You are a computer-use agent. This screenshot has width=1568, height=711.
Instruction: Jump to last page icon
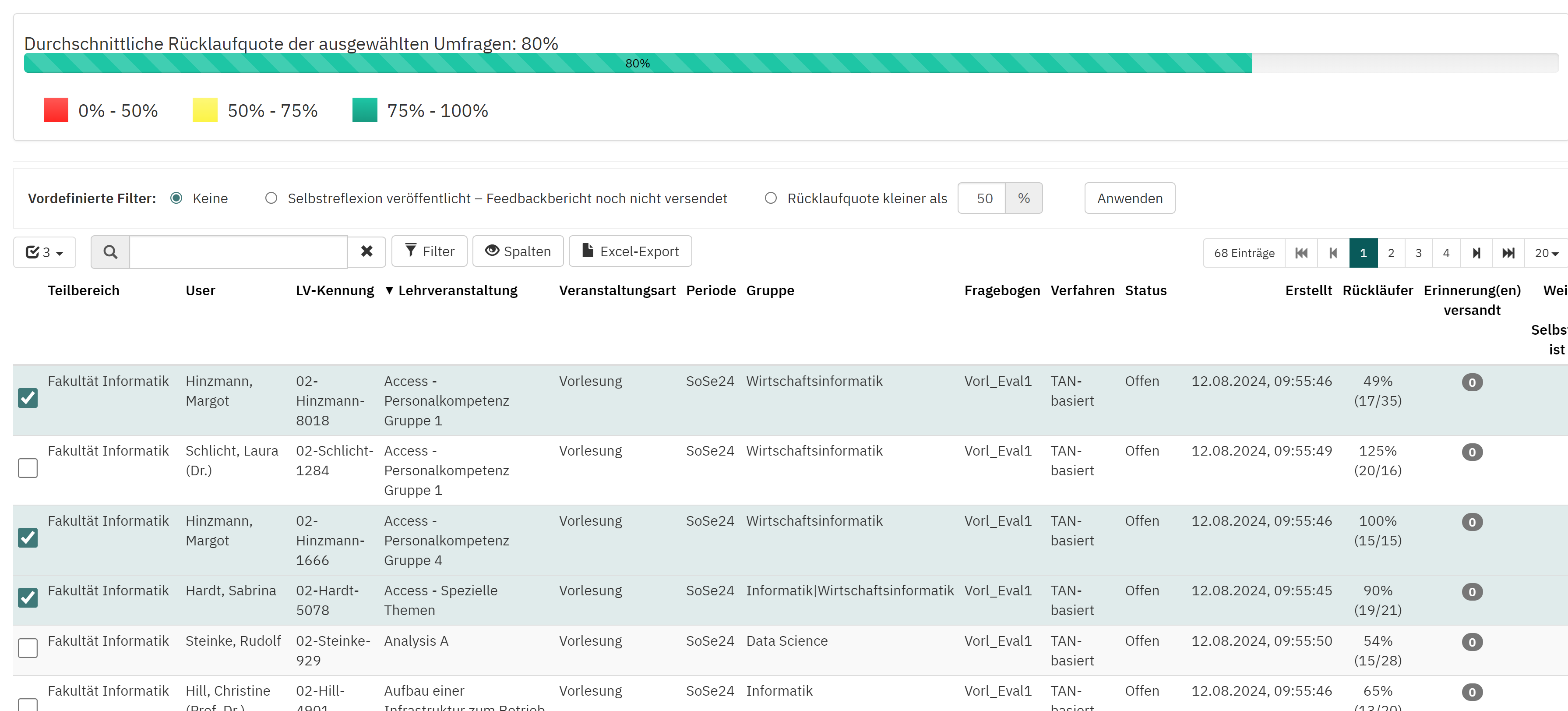click(1508, 253)
